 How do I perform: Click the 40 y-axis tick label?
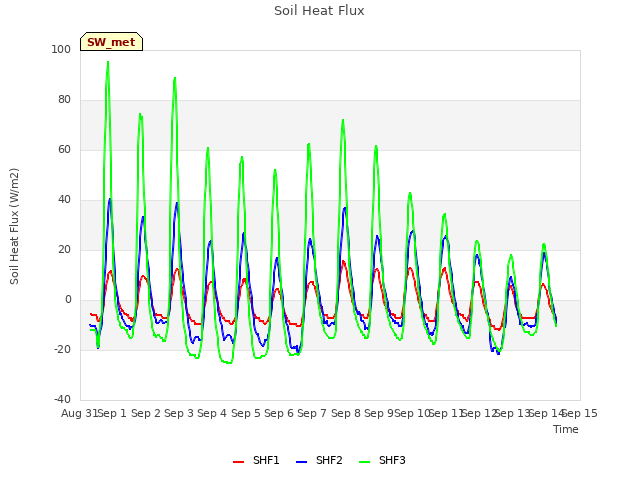64,200
